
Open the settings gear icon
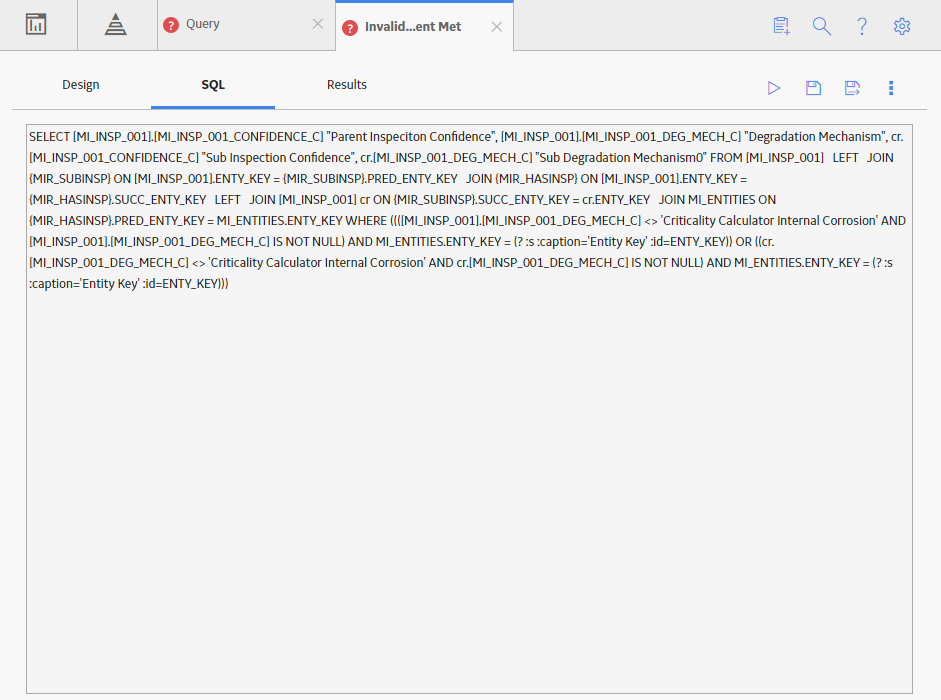coord(901,26)
